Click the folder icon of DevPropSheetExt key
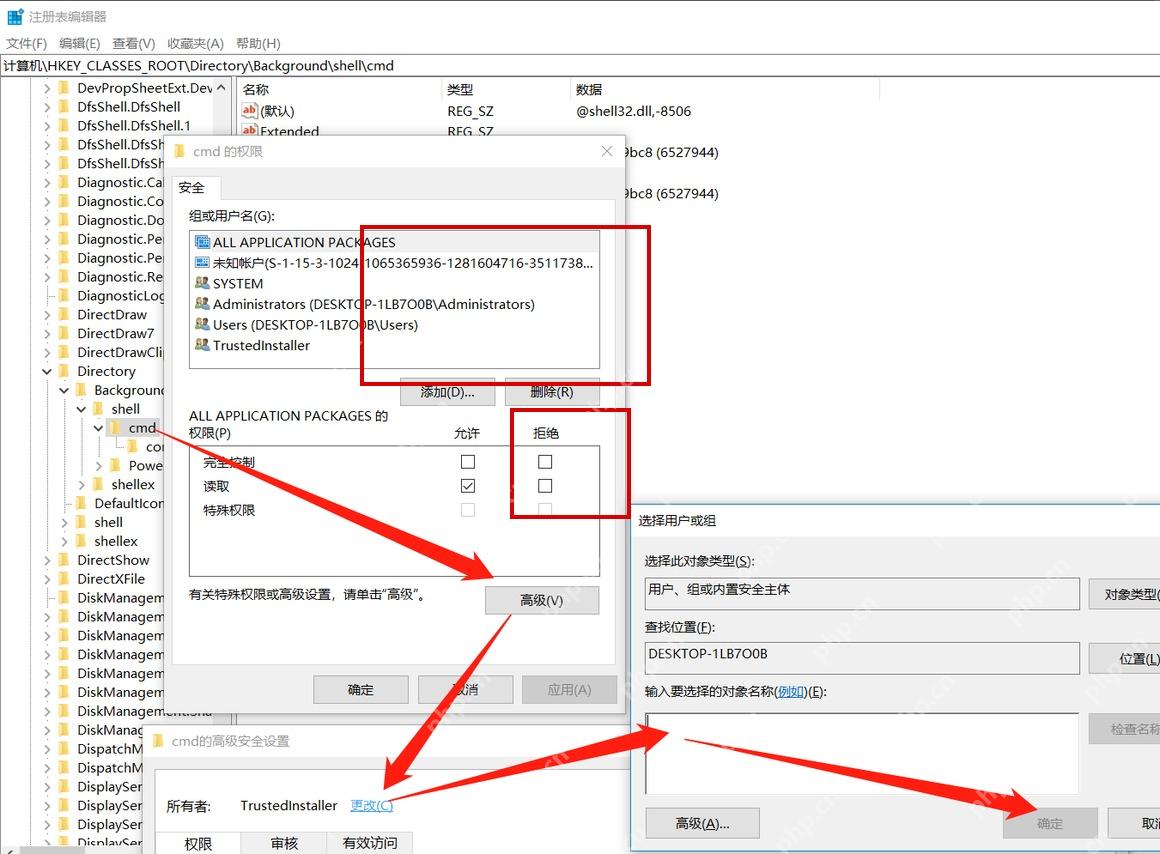The height and width of the screenshot is (854, 1160). pyautogui.click(x=64, y=87)
